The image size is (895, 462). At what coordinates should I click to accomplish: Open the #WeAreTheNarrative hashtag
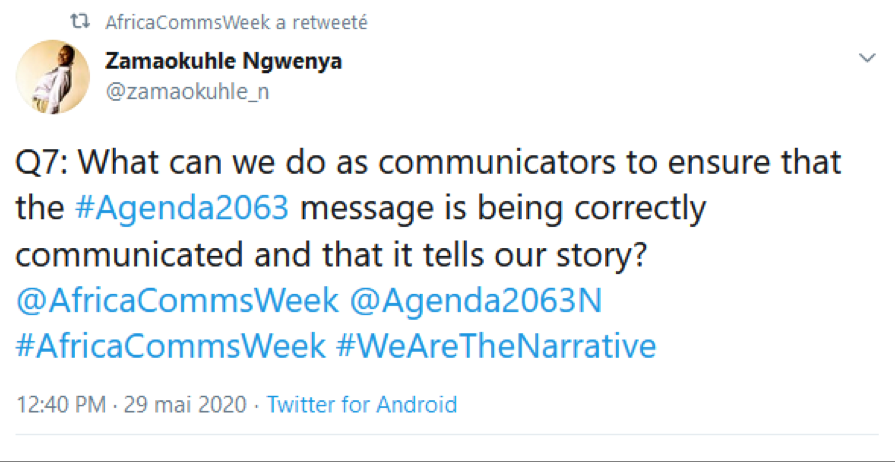496,346
